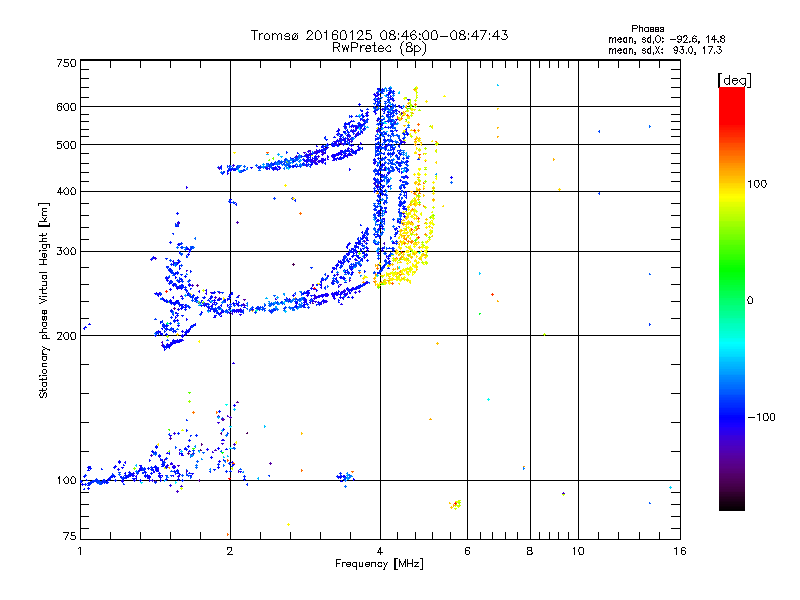Image resolution: width=800 pixels, height=600 pixels.
Task: Click the '8' x-axis tick label
Action: (x=530, y=551)
